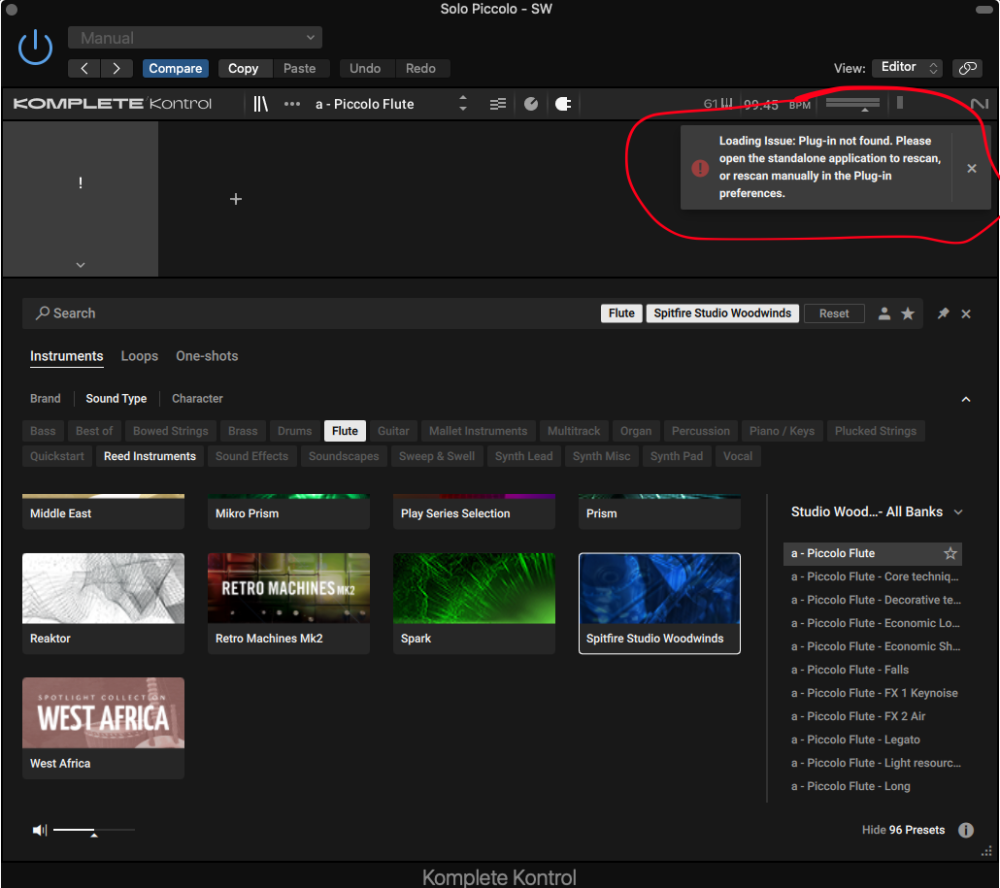Image resolution: width=1000 pixels, height=888 pixels.
Task: Click the plug-in chain connector icon
Action: tap(563, 103)
